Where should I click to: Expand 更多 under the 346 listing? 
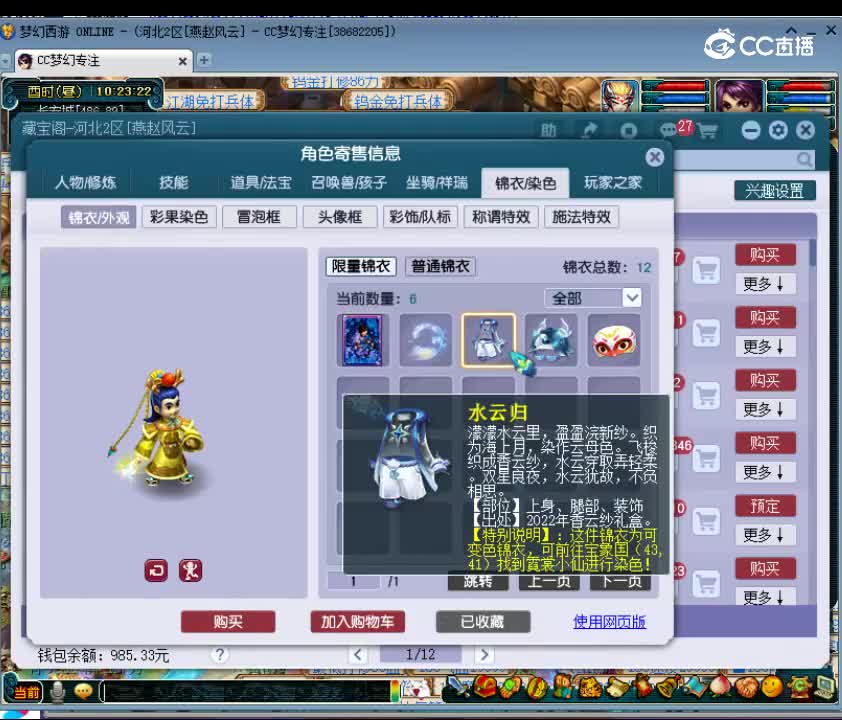[765, 472]
